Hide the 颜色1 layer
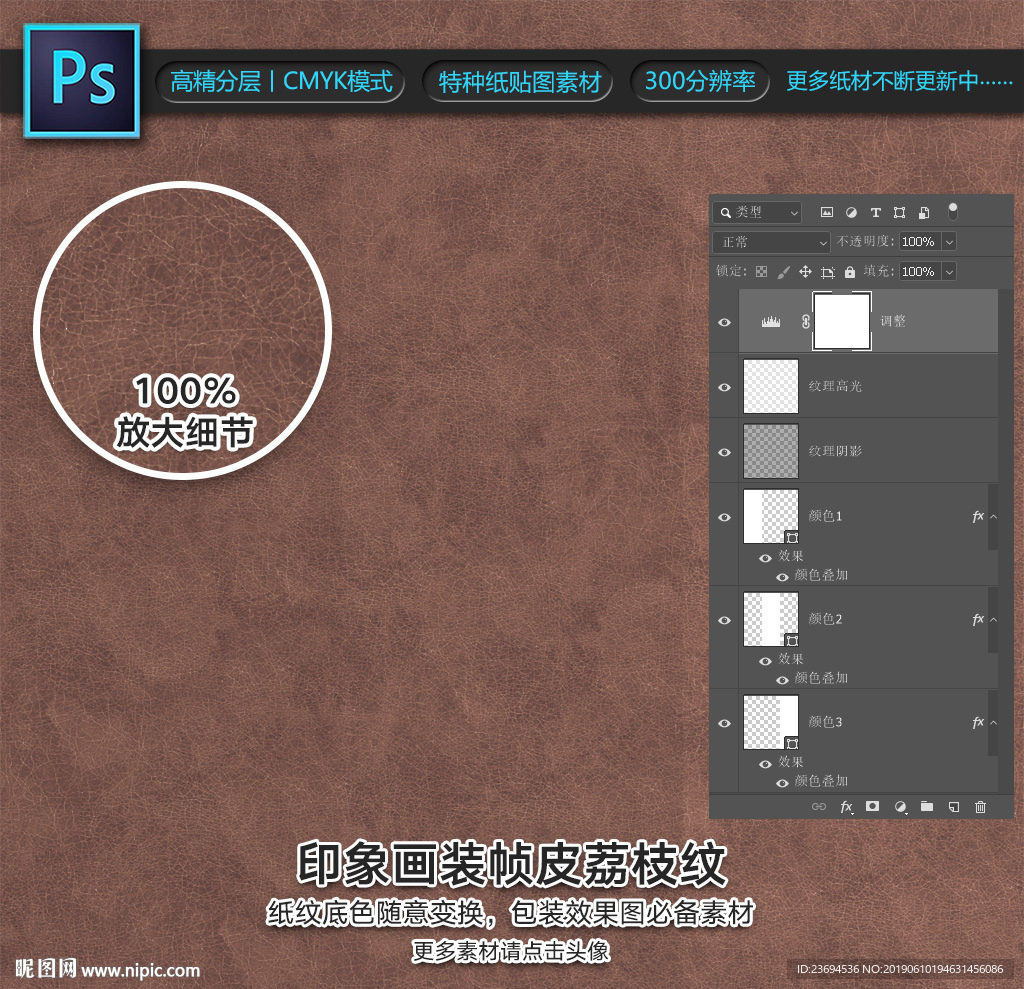1024x989 pixels. [x=724, y=517]
